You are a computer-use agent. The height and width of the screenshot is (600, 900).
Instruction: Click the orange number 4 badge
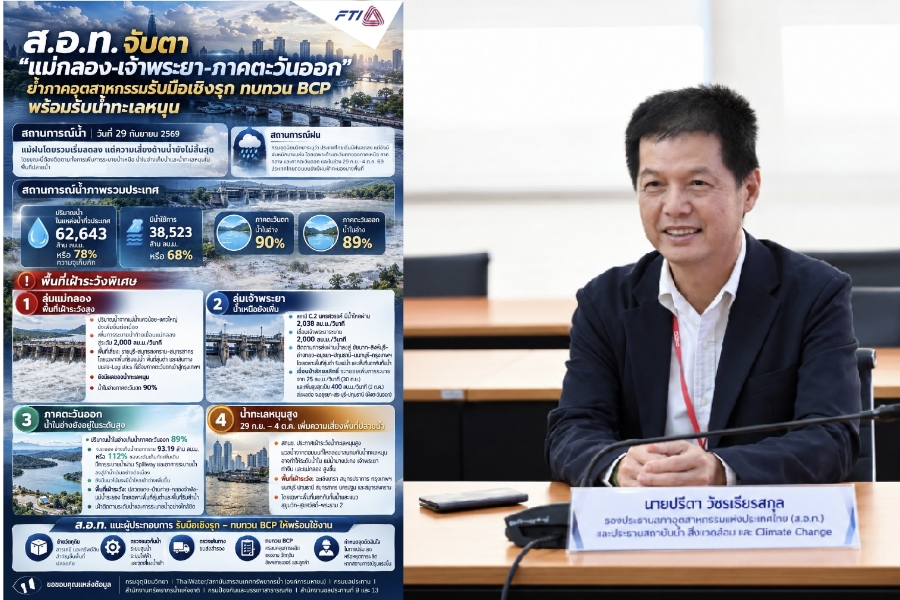[220, 420]
